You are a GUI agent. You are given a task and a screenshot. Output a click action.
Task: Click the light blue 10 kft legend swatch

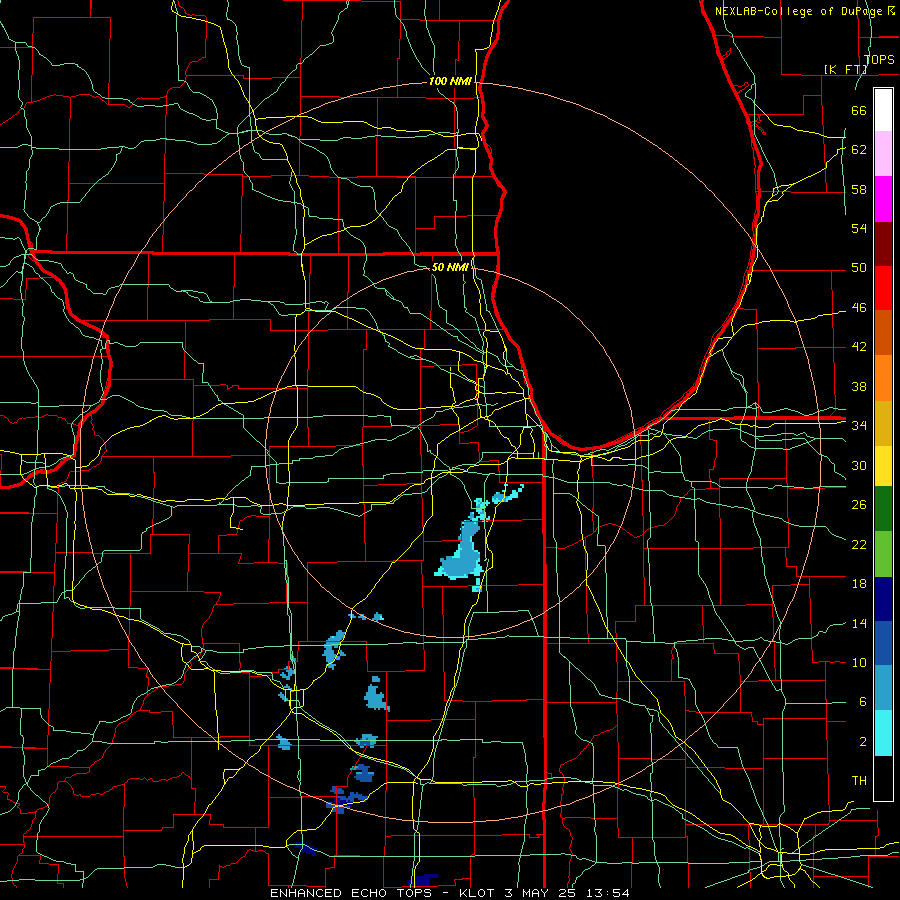click(883, 687)
